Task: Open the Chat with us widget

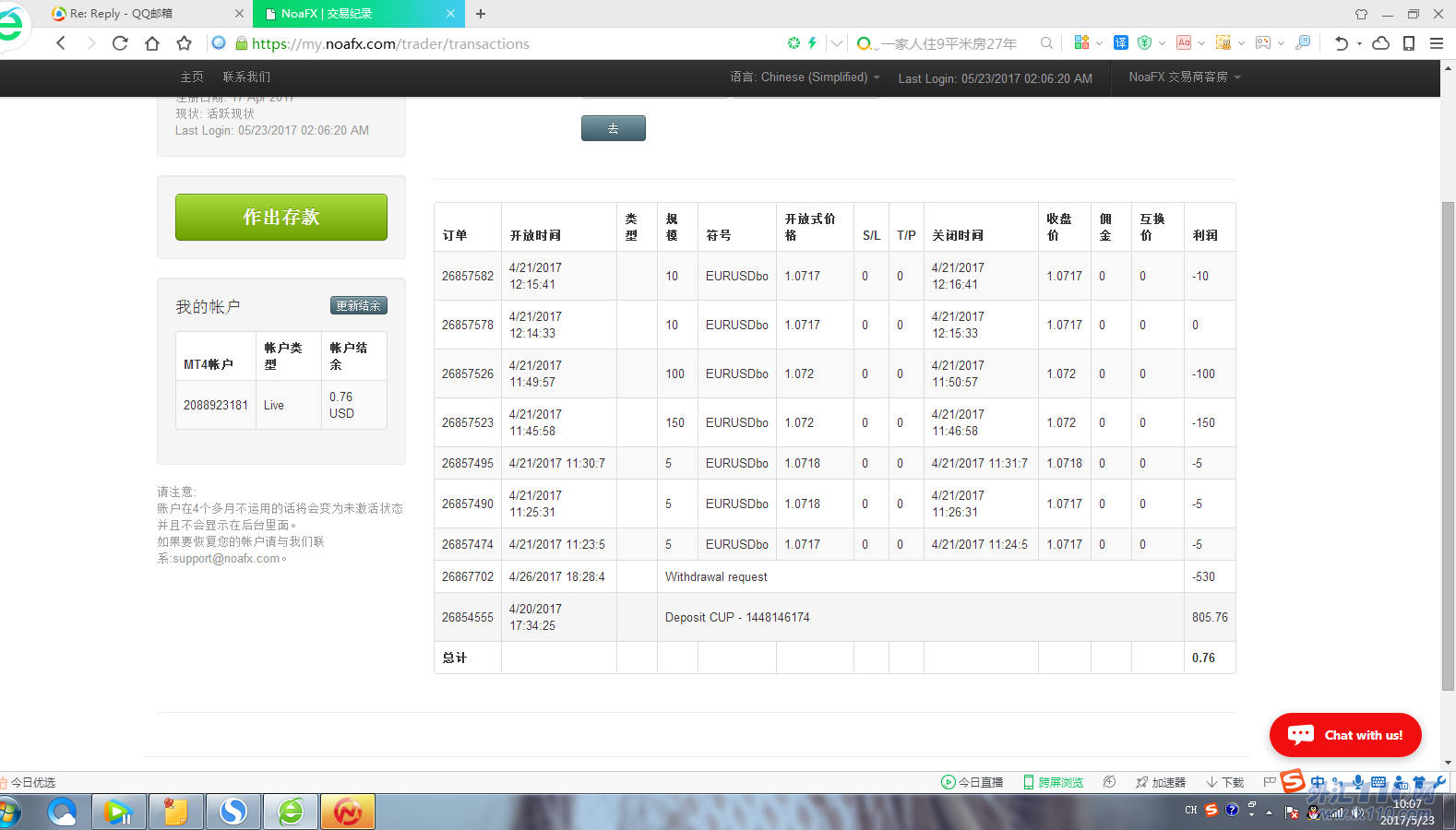Action: [x=1345, y=735]
